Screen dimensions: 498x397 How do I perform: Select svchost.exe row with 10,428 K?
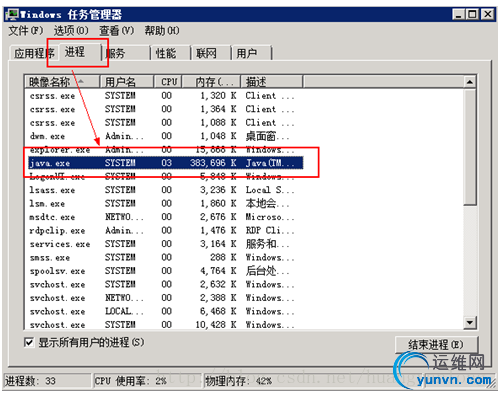pos(166,324)
